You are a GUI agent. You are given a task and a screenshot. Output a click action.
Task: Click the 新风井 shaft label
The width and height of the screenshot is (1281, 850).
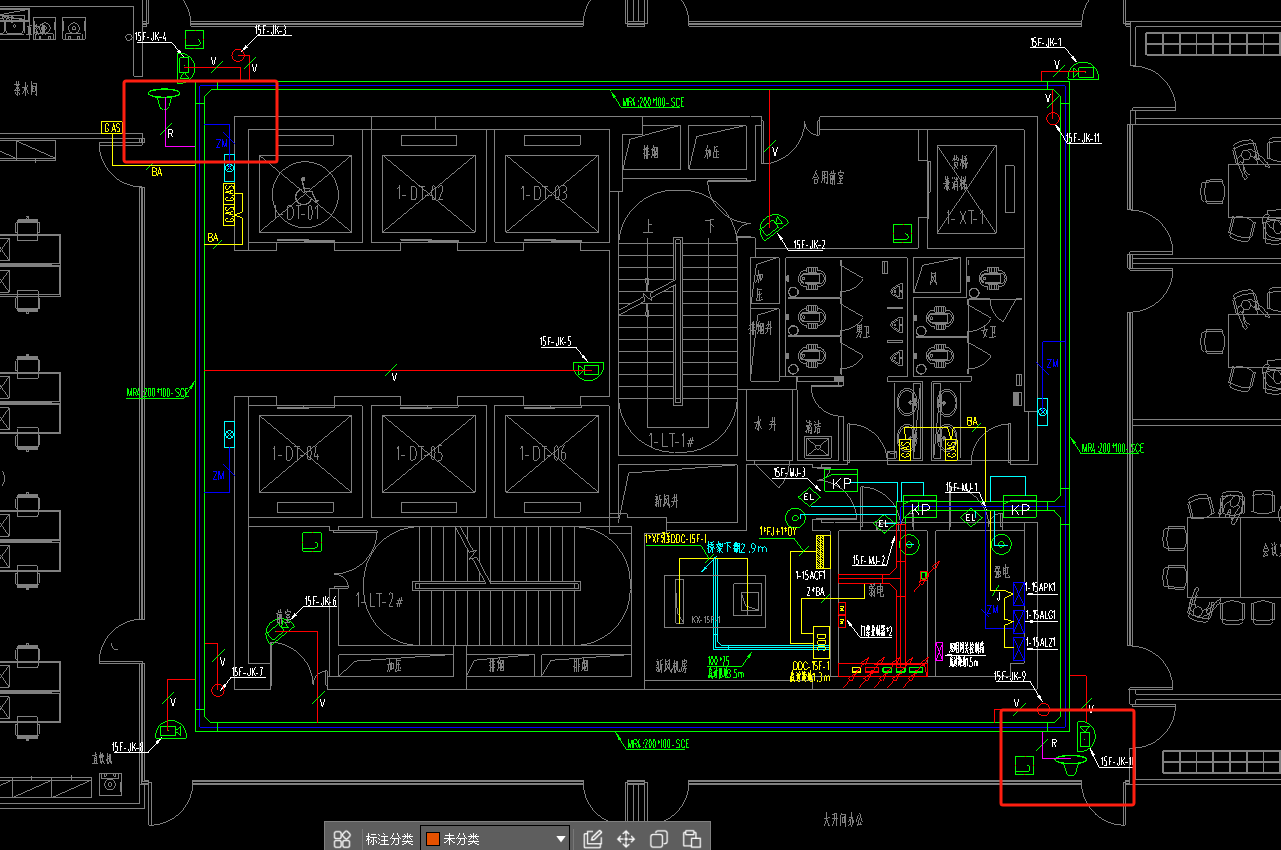667,500
